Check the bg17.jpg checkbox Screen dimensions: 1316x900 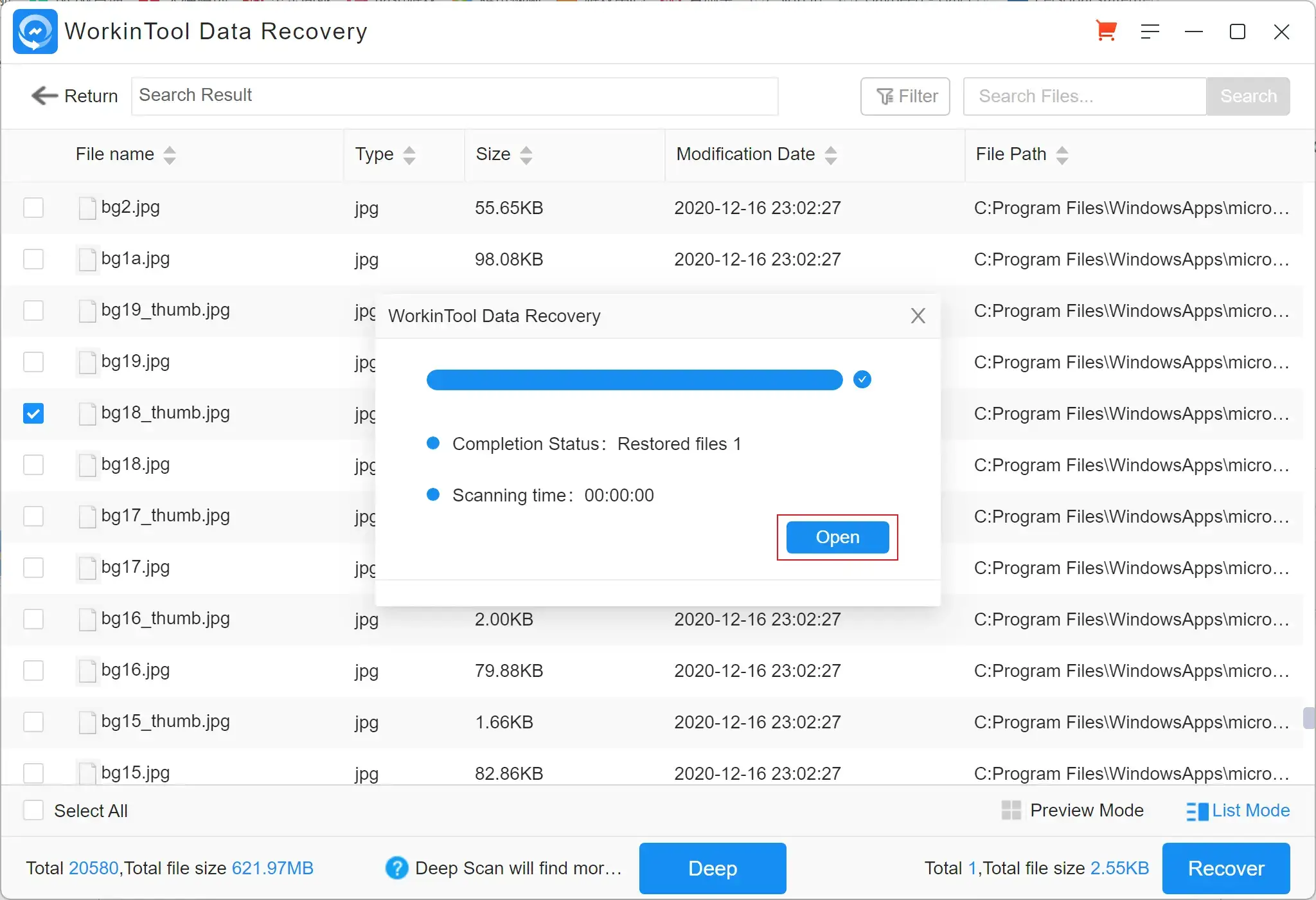[x=33, y=568]
